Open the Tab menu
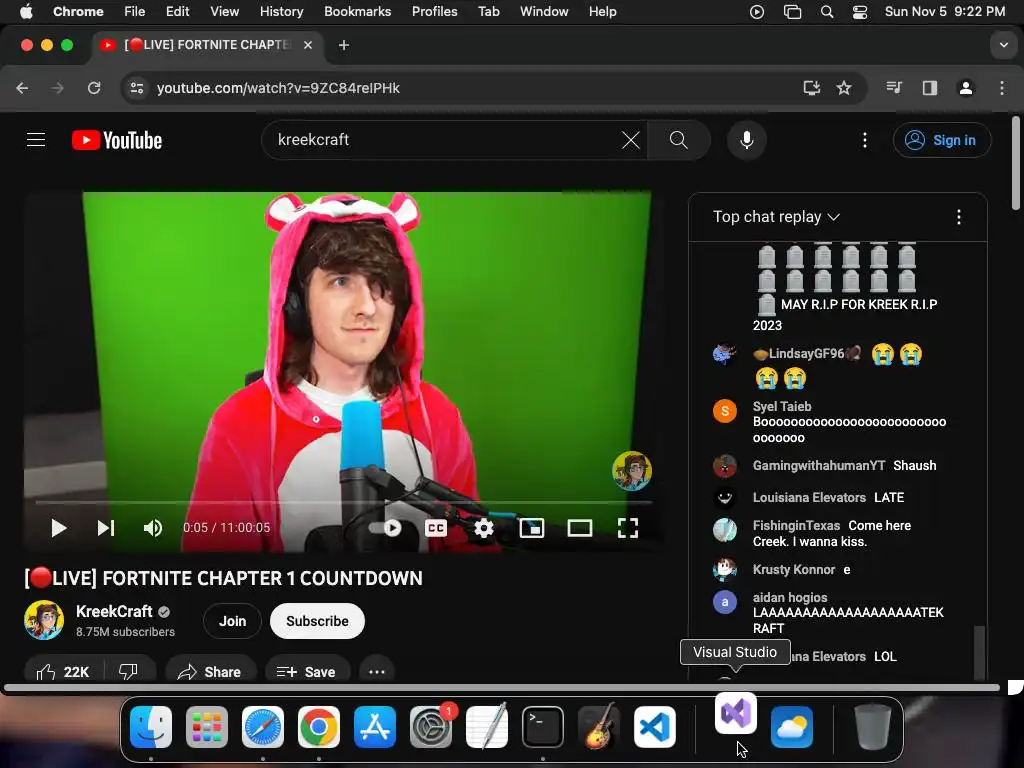This screenshot has width=1024, height=768. pos(488,11)
